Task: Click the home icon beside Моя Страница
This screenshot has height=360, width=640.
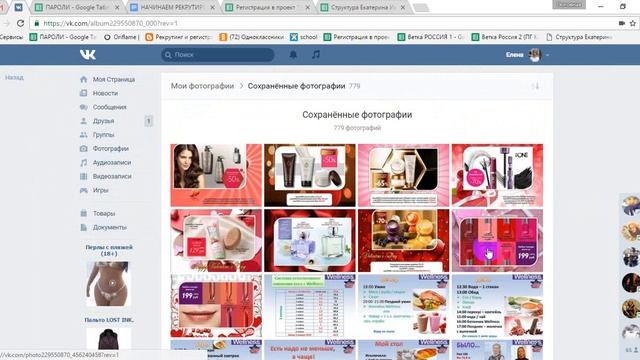Action: pyautogui.click(x=84, y=79)
